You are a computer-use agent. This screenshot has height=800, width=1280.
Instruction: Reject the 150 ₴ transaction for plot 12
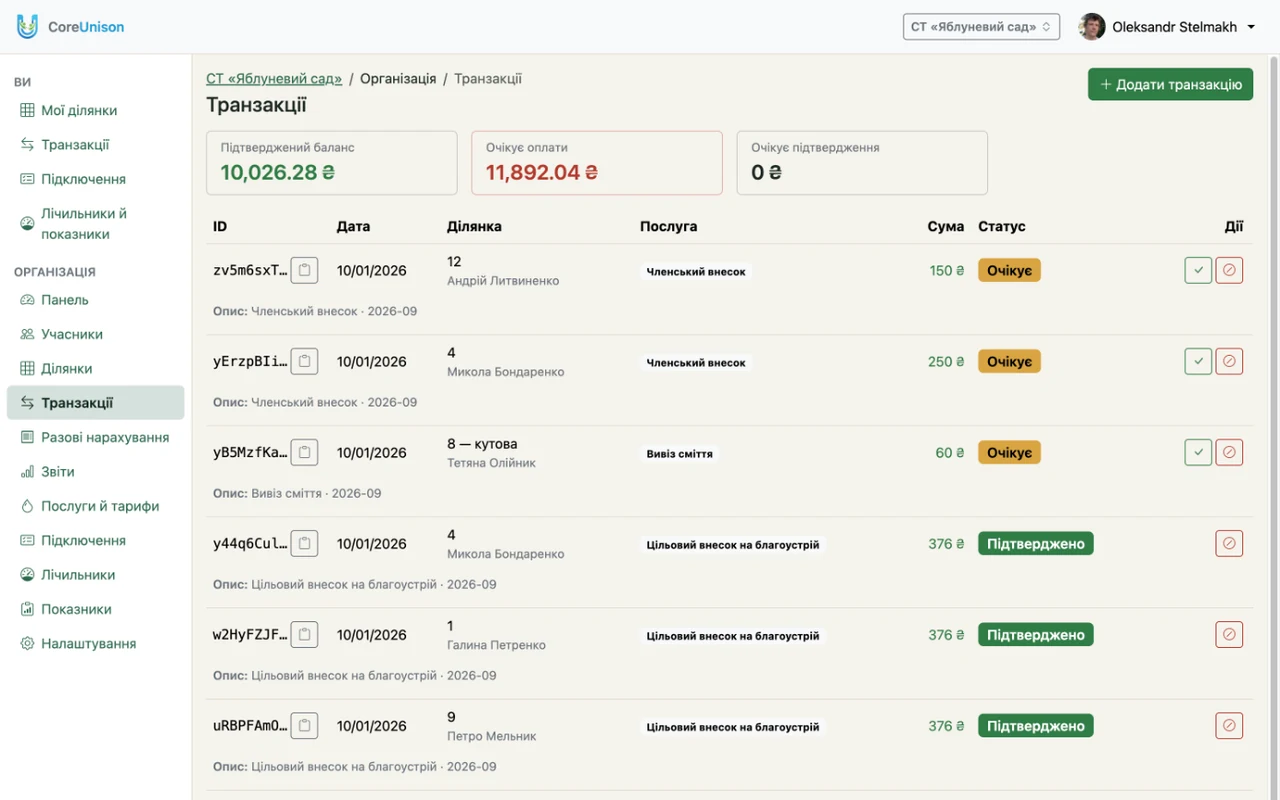pyautogui.click(x=1229, y=270)
